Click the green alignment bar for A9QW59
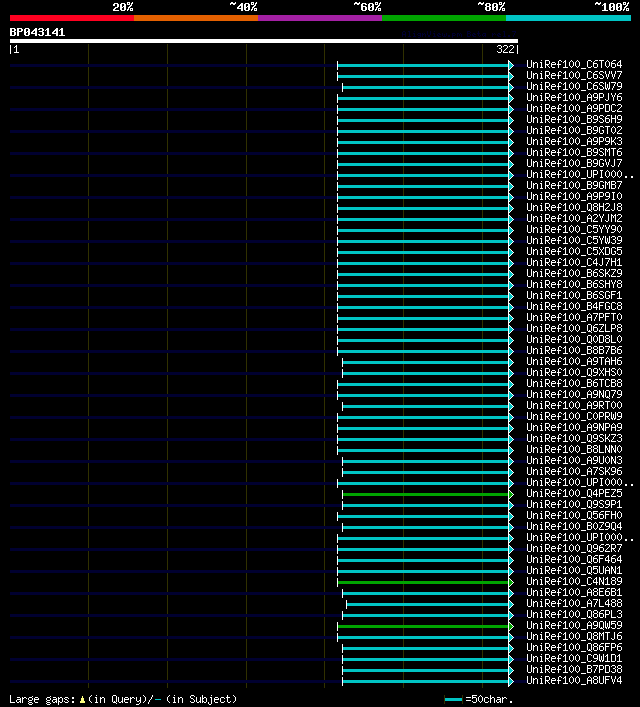The image size is (640, 707). coord(423,626)
